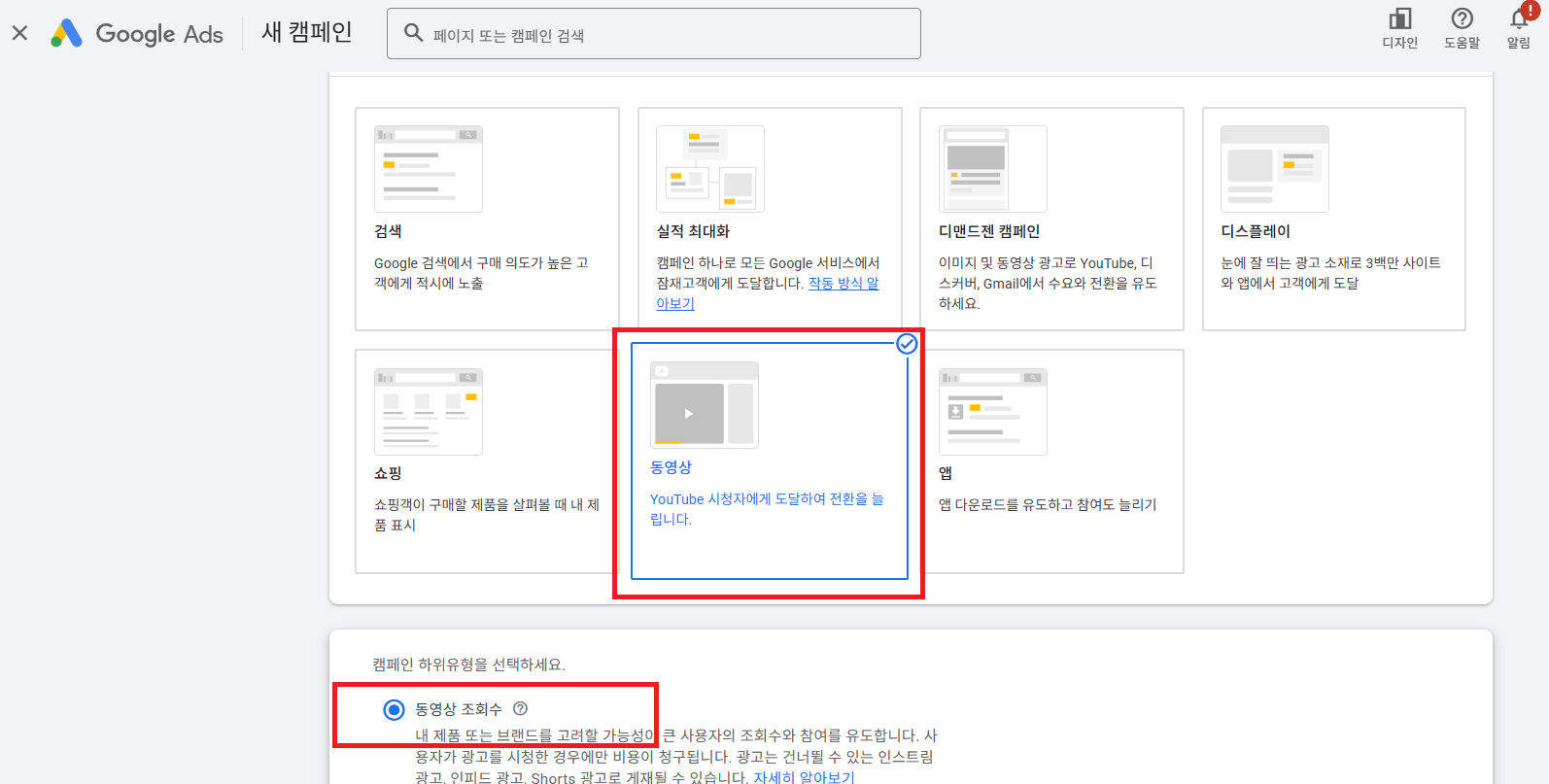
Task: Choose the 쇼핑 campaign illustration
Action: point(429,412)
